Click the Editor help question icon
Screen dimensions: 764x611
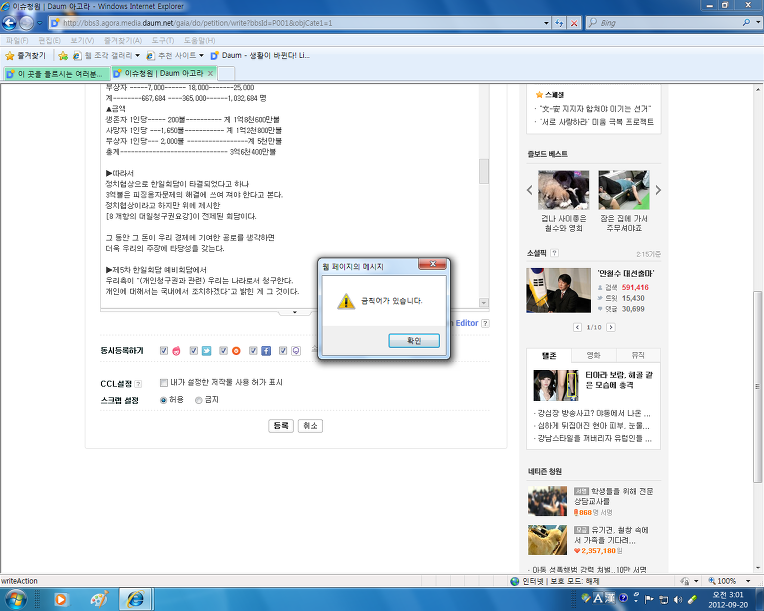[x=485, y=323]
